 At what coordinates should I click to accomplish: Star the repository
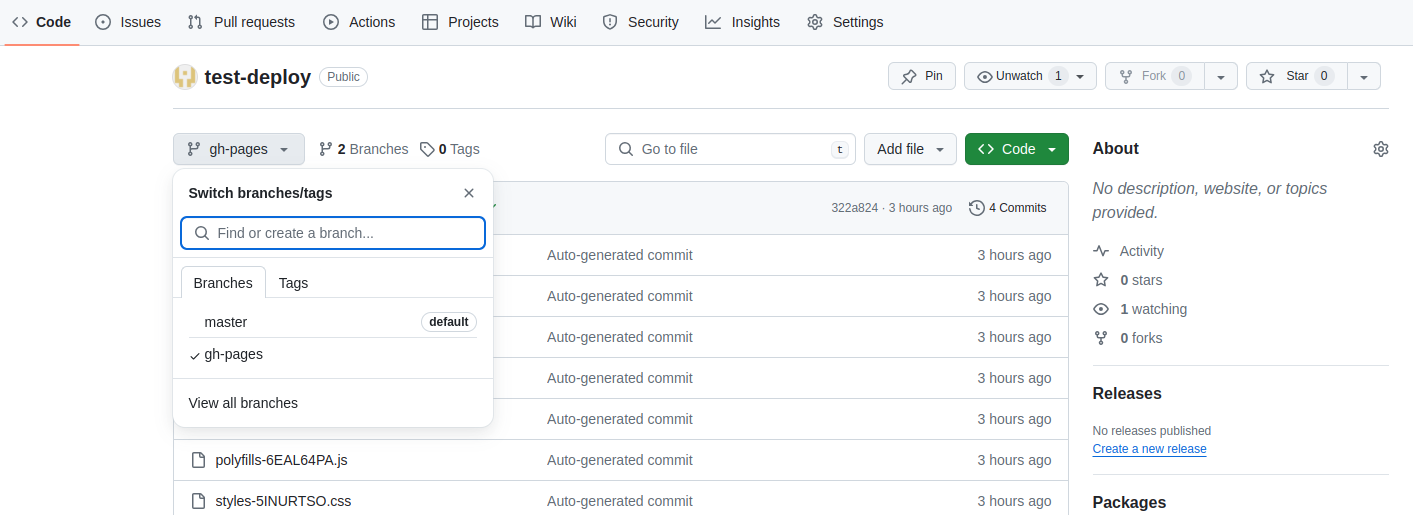1296,76
